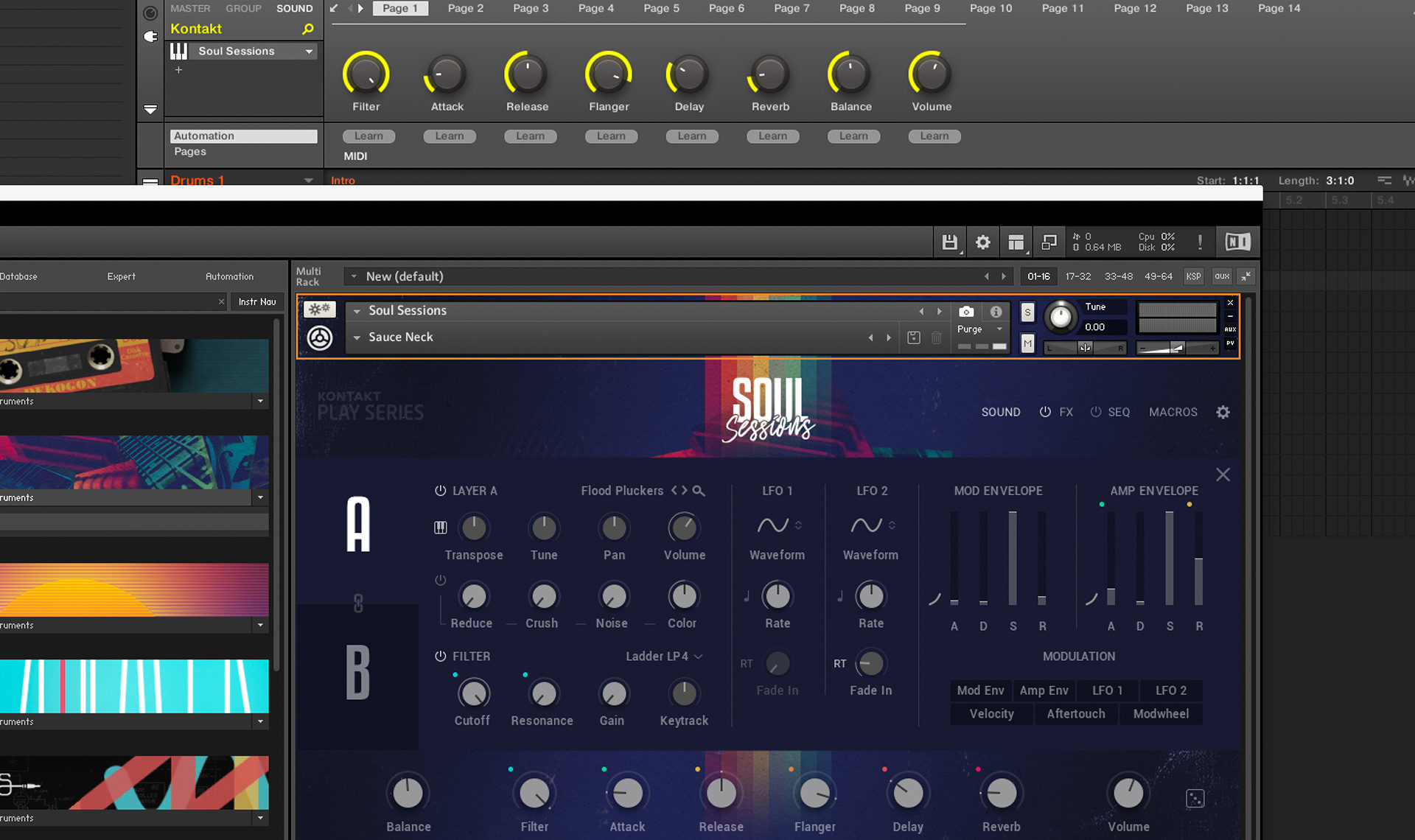
Task: Click Learn button under Filter knob
Action: (368, 136)
